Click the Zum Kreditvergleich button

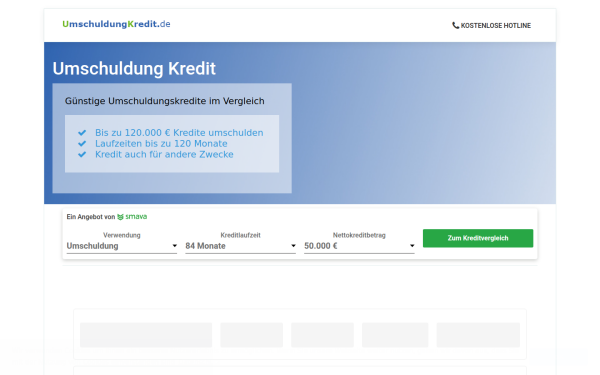click(x=478, y=238)
